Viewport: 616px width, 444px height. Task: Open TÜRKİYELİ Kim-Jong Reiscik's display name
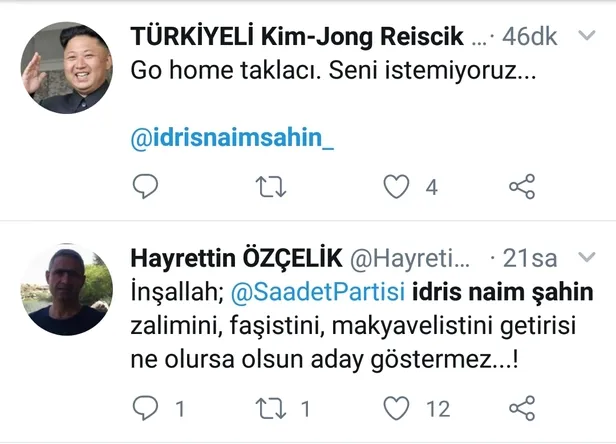tap(297, 38)
